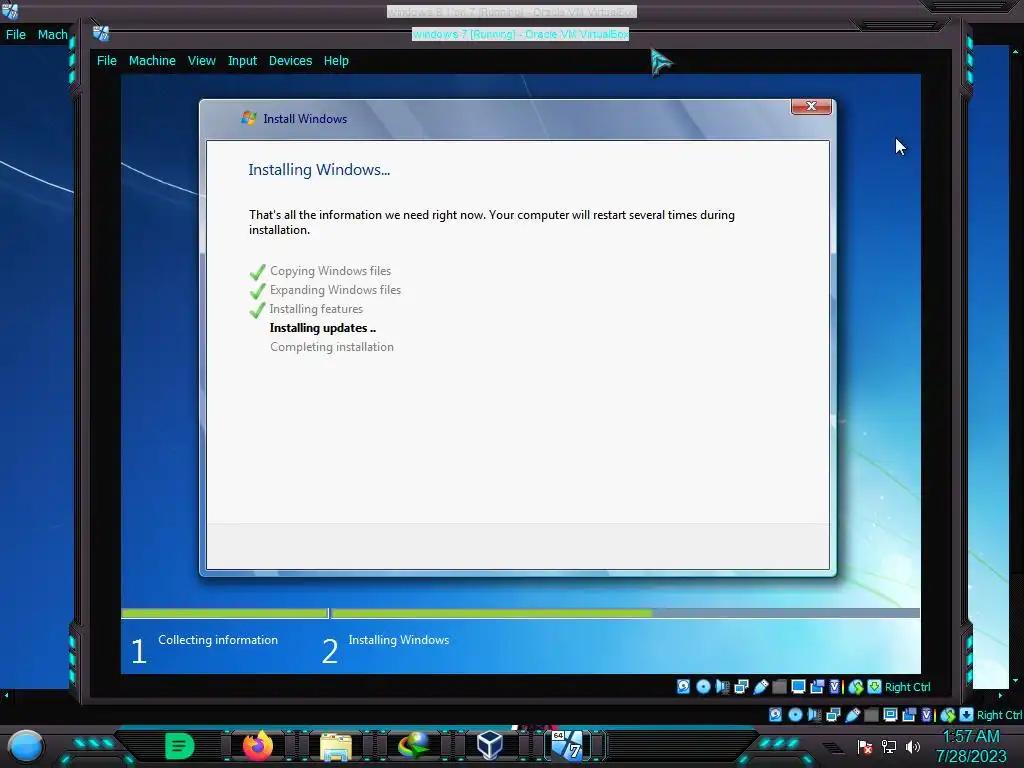Click the Installing Windows... heading
This screenshot has height=768, width=1024.
pyautogui.click(x=319, y=170)
